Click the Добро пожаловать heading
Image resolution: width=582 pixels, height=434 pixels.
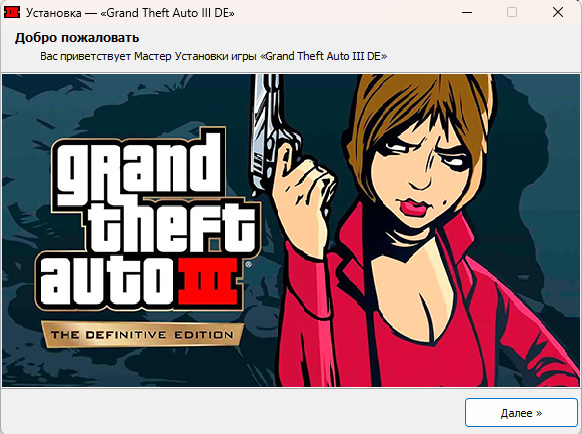(77, 37)
